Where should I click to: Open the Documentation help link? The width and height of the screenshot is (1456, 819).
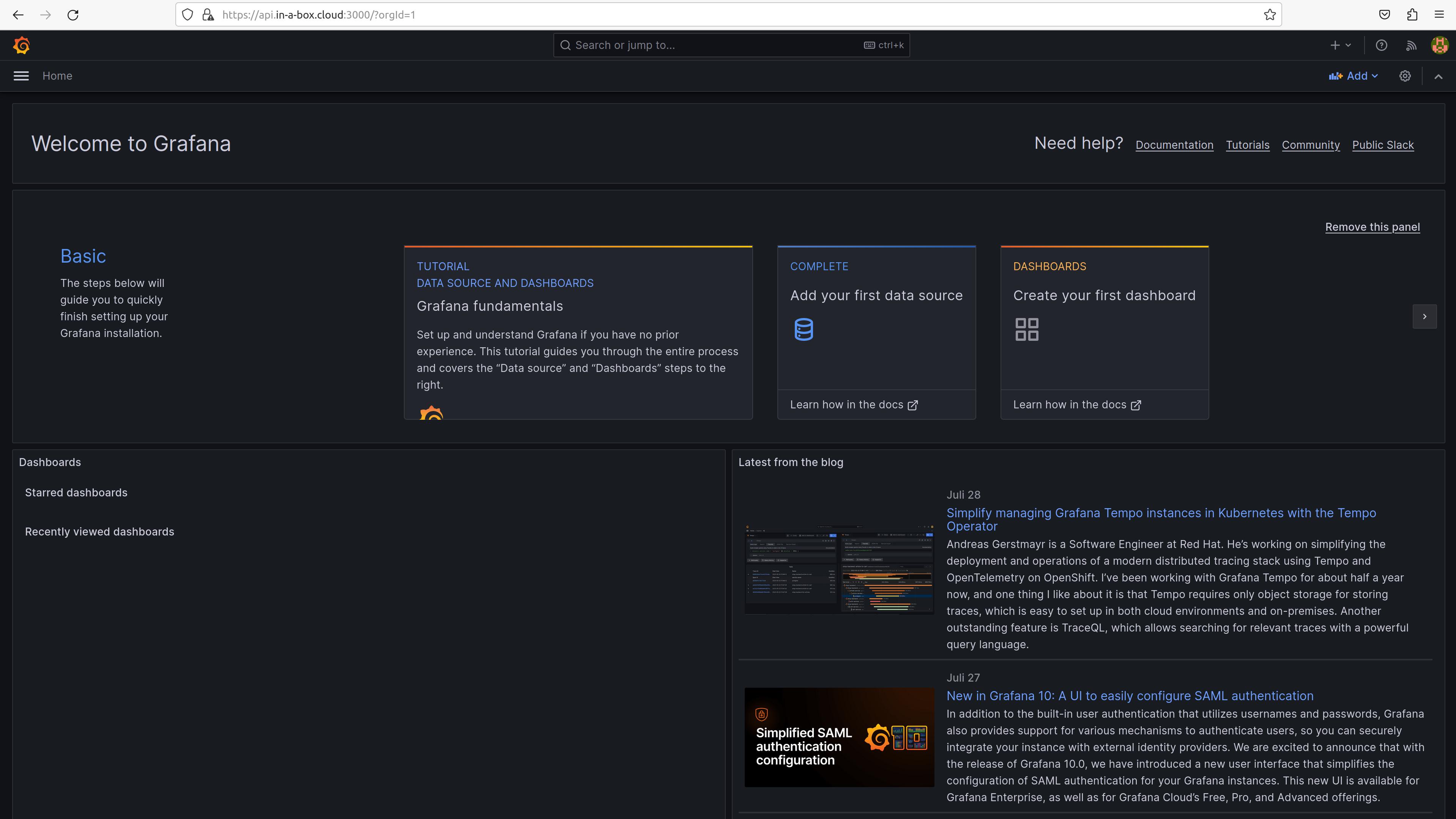(1174, 145)
